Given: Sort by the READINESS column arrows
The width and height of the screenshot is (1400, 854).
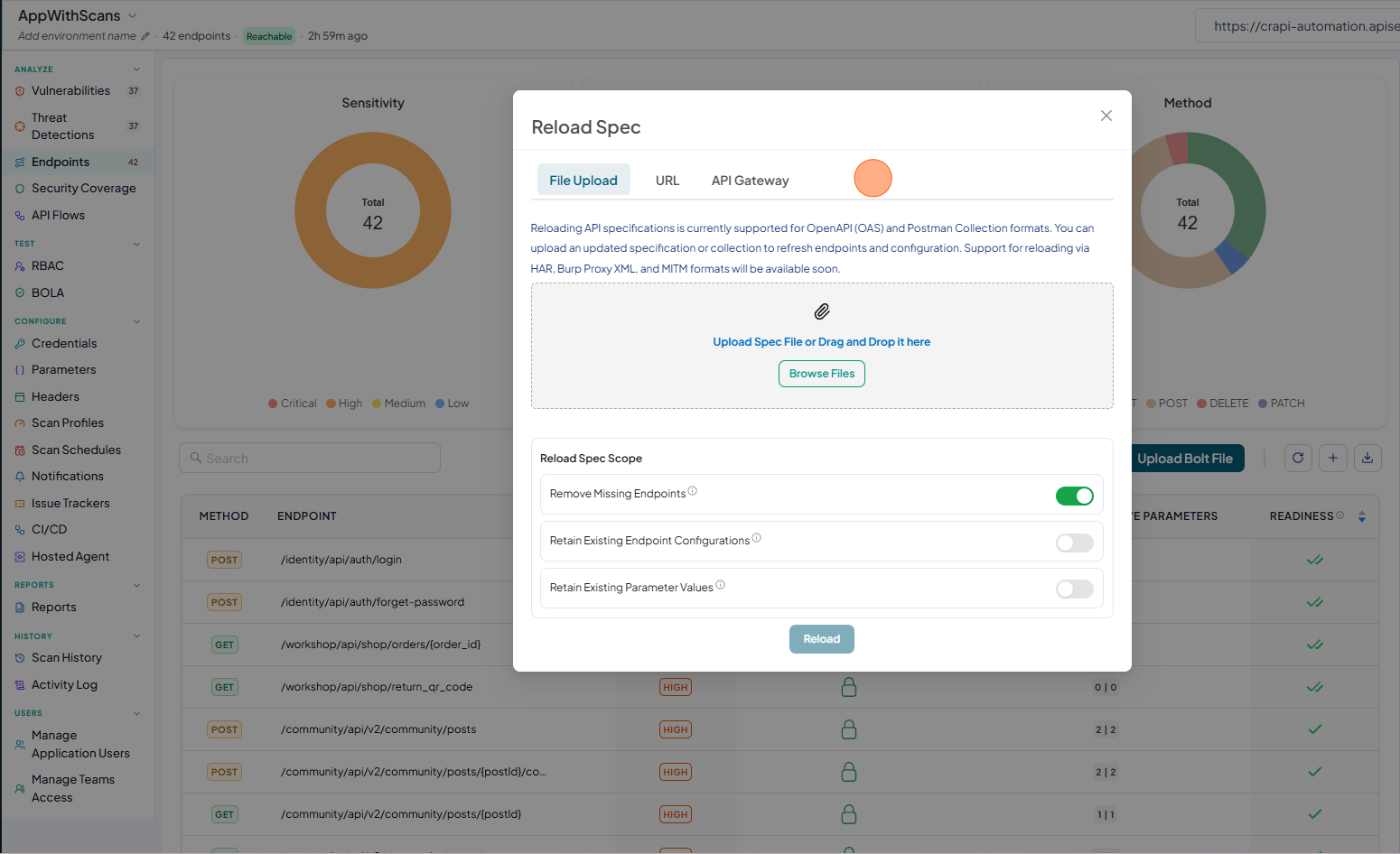Looking at the screenshot, I should point(1362,516).
